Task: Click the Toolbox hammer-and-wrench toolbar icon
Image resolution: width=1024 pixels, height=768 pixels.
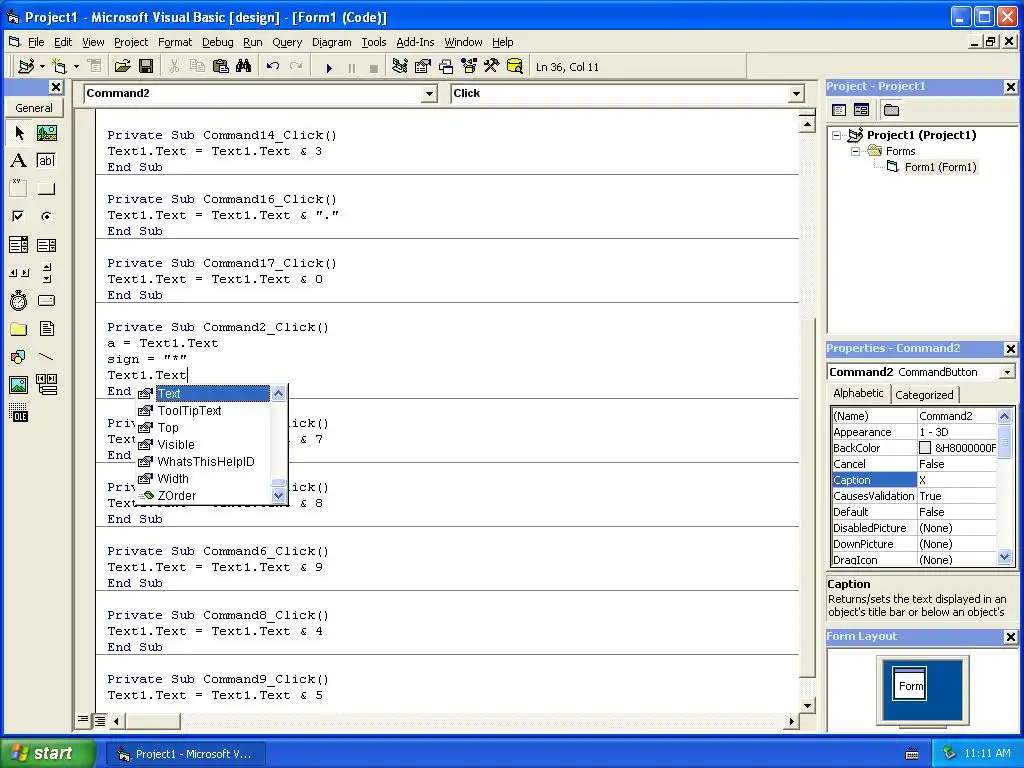Action: coord(491,66)
